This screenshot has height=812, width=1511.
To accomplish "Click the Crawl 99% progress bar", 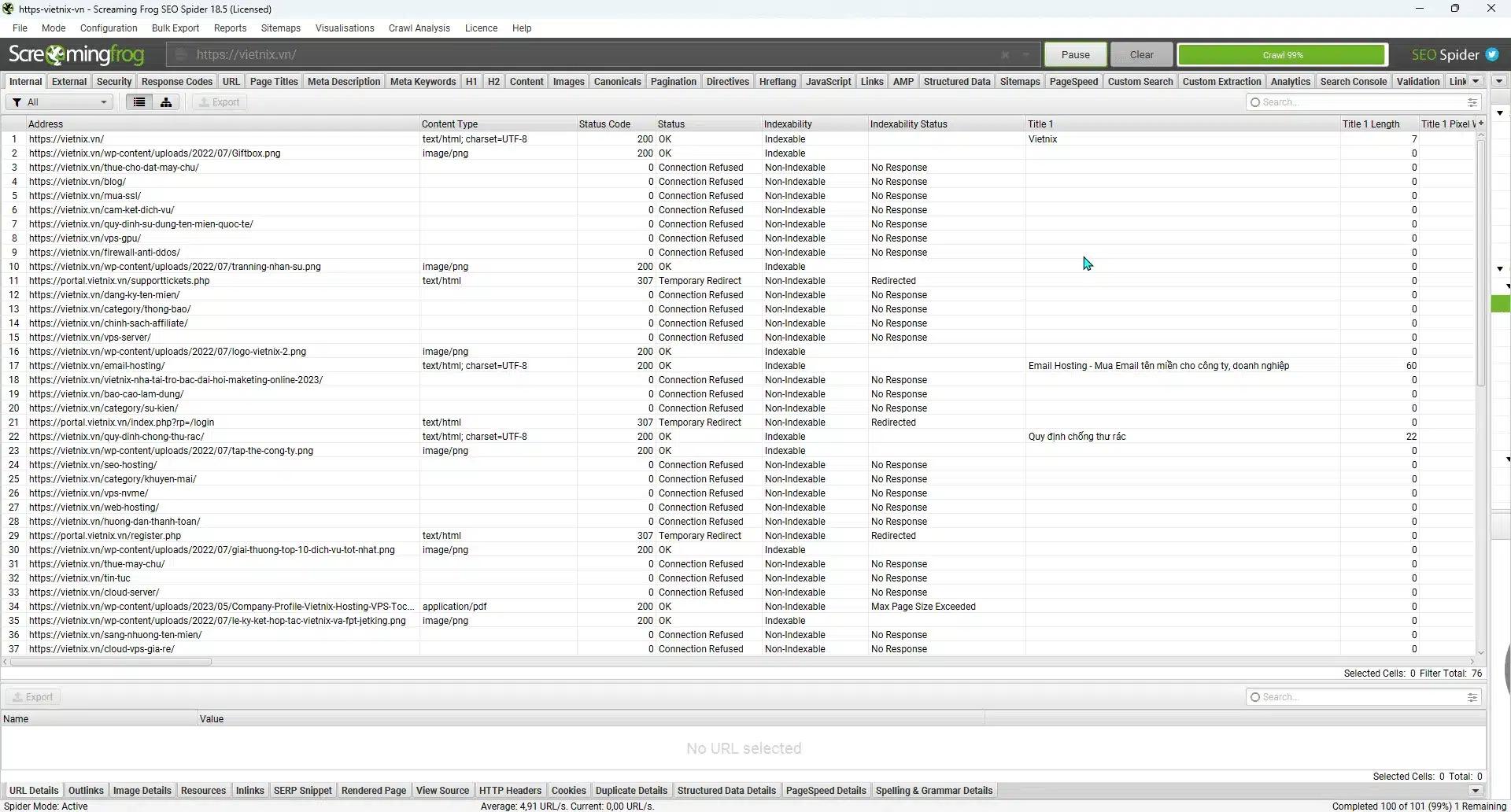I will click(x=1282, y=55).
